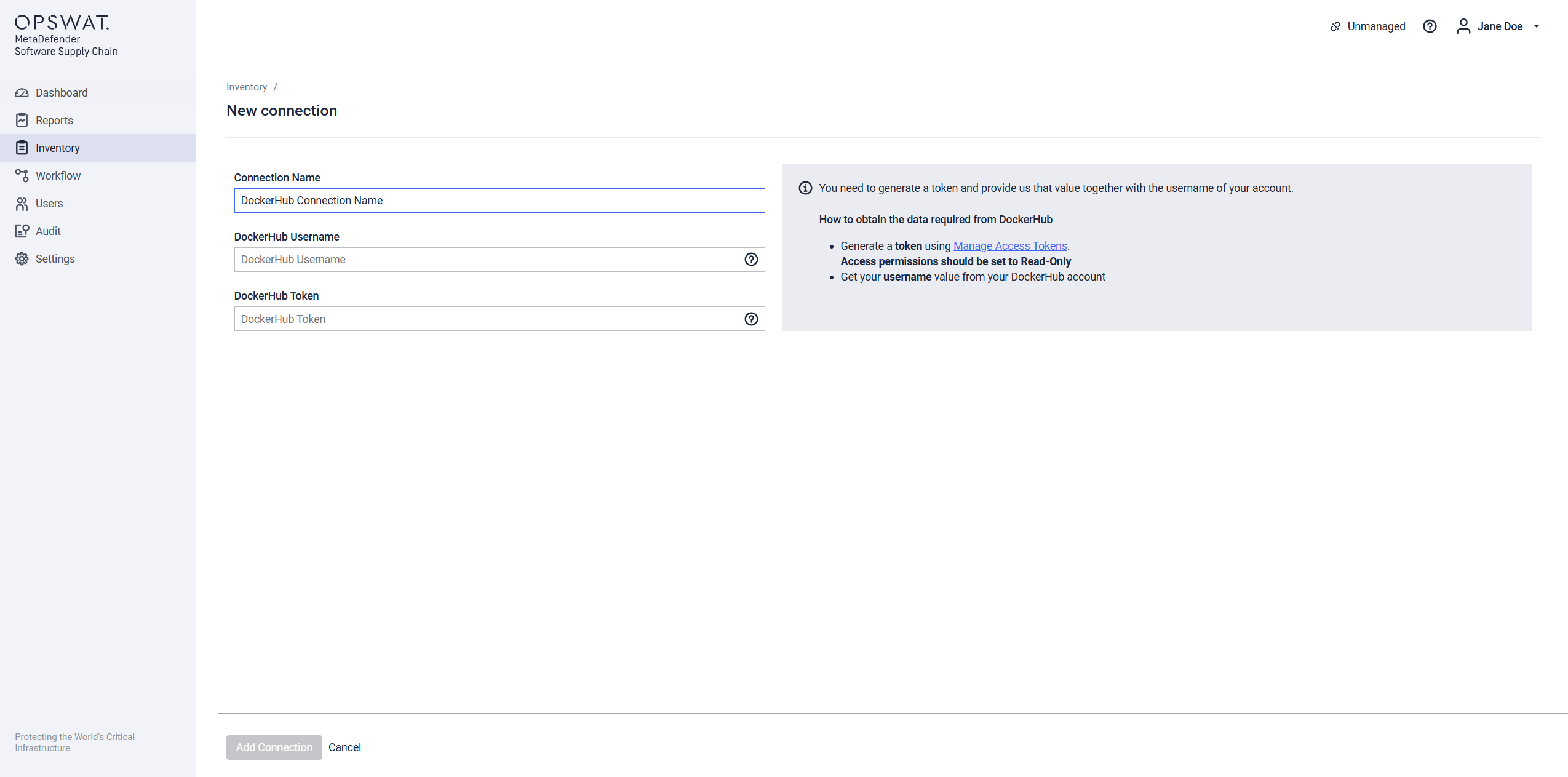The image size is (1568, 777).
Task: Select the Inventory list icon
Action: (x=22, y=148)
